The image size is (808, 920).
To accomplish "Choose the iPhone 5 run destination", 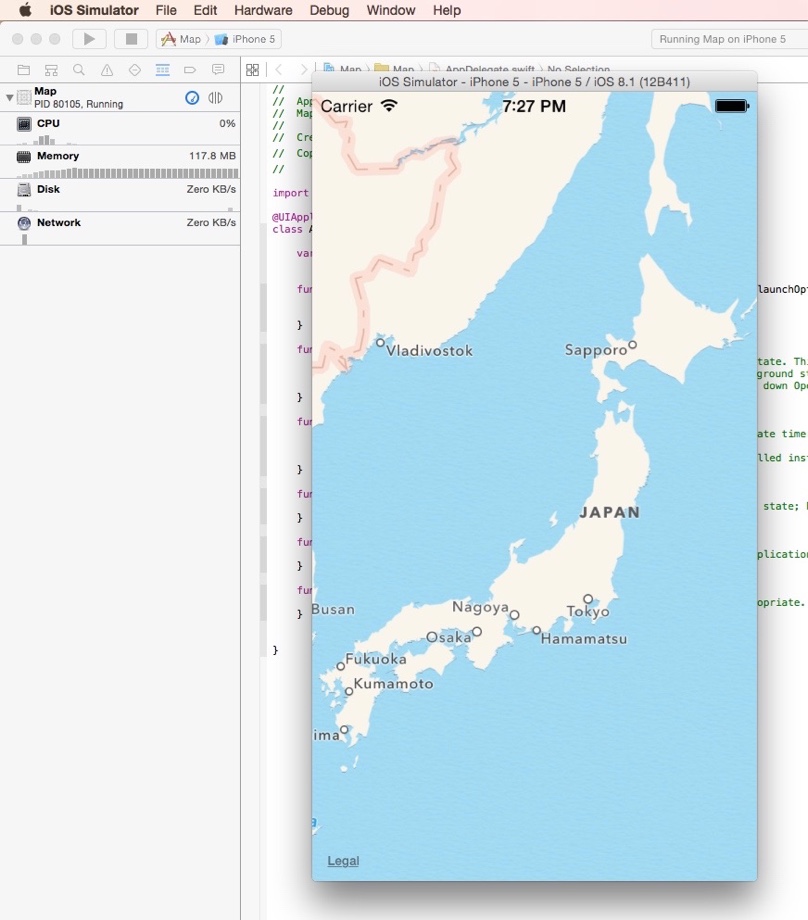I will pos(245,39).
